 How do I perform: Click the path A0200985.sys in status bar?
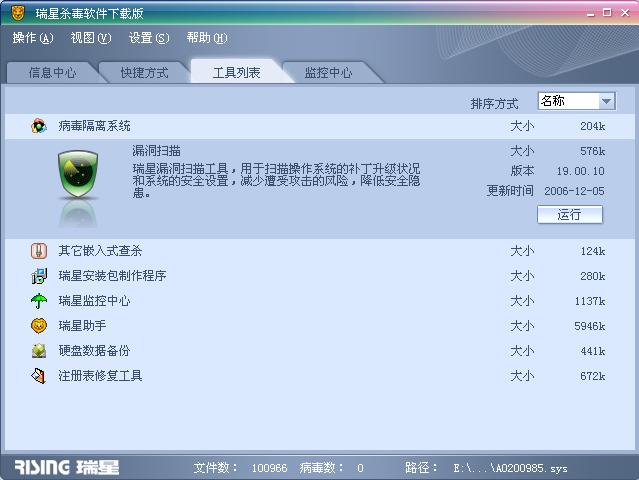[x=510, y=468]
